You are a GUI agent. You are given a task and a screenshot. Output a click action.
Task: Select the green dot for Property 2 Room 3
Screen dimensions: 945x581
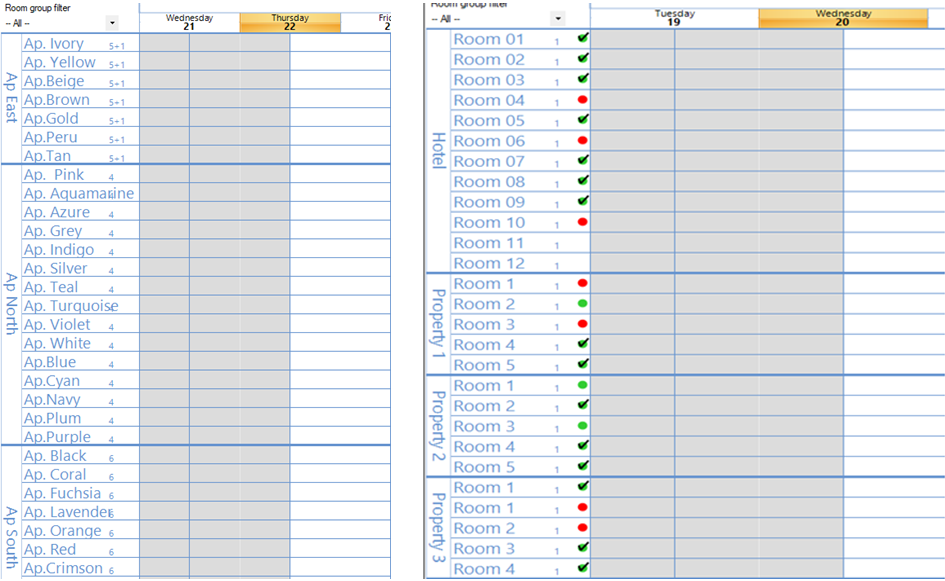click(x=582, y=426)
